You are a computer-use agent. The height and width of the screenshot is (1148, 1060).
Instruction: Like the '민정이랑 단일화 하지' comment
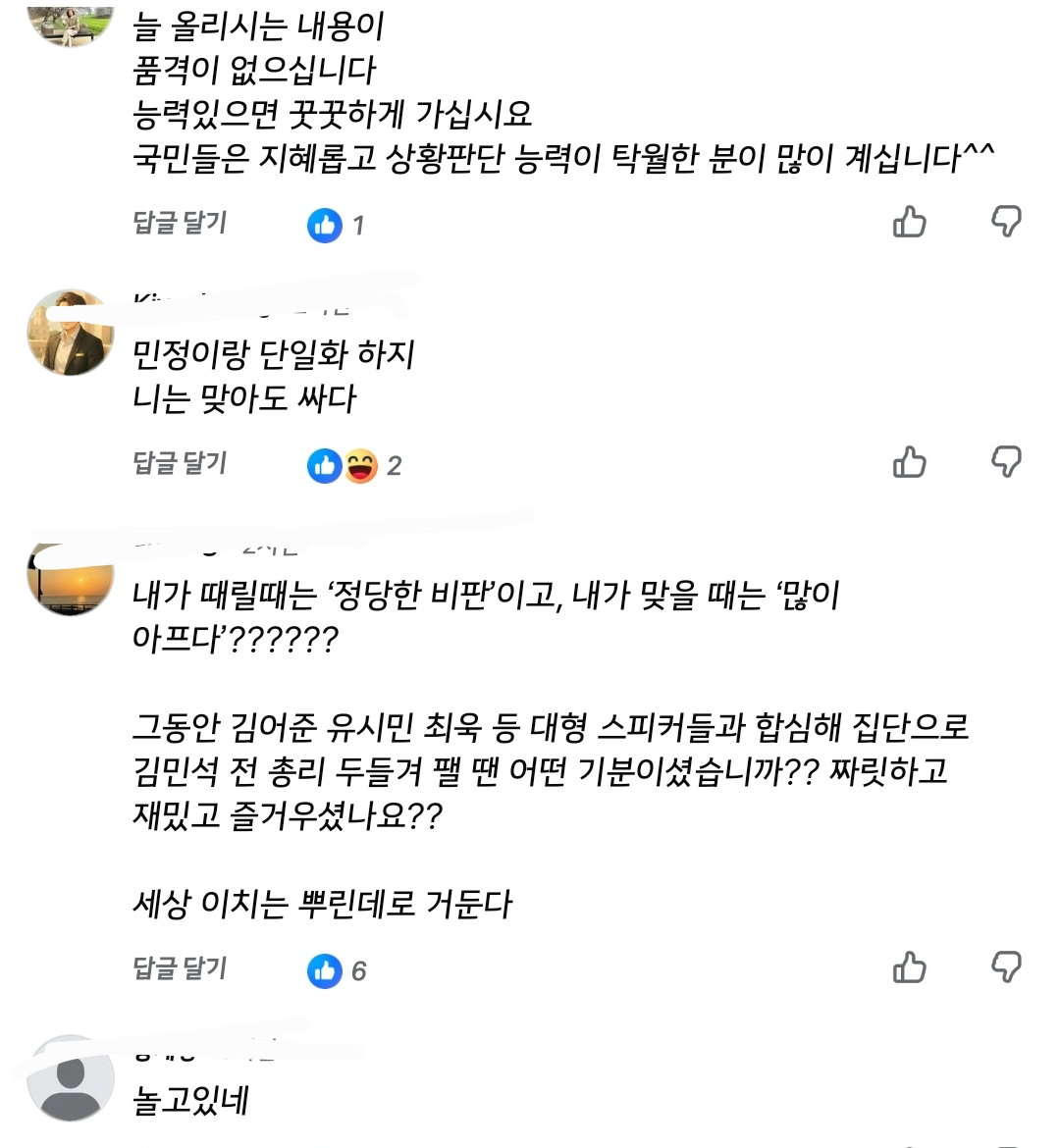pyautogui.click(x=909, y=461)
